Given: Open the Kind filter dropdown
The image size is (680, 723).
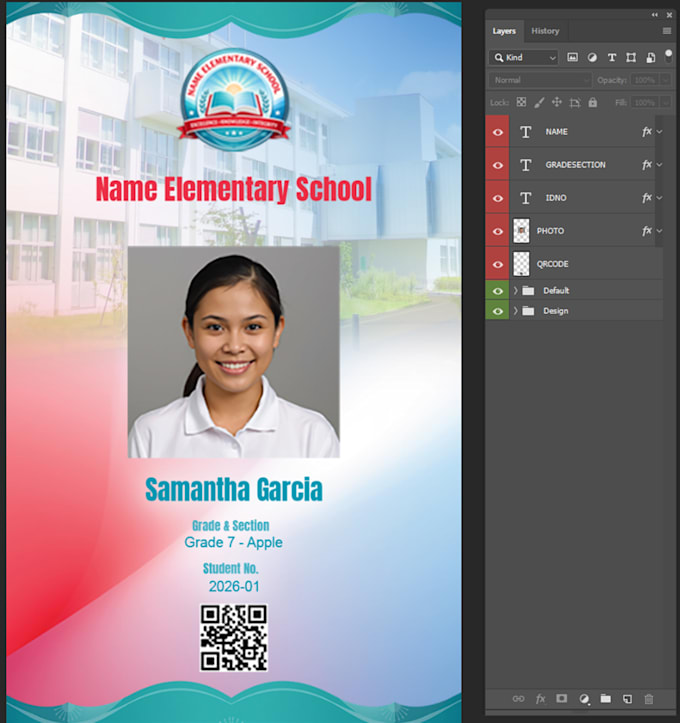Looking at the screenshot, I should [524, 58].
